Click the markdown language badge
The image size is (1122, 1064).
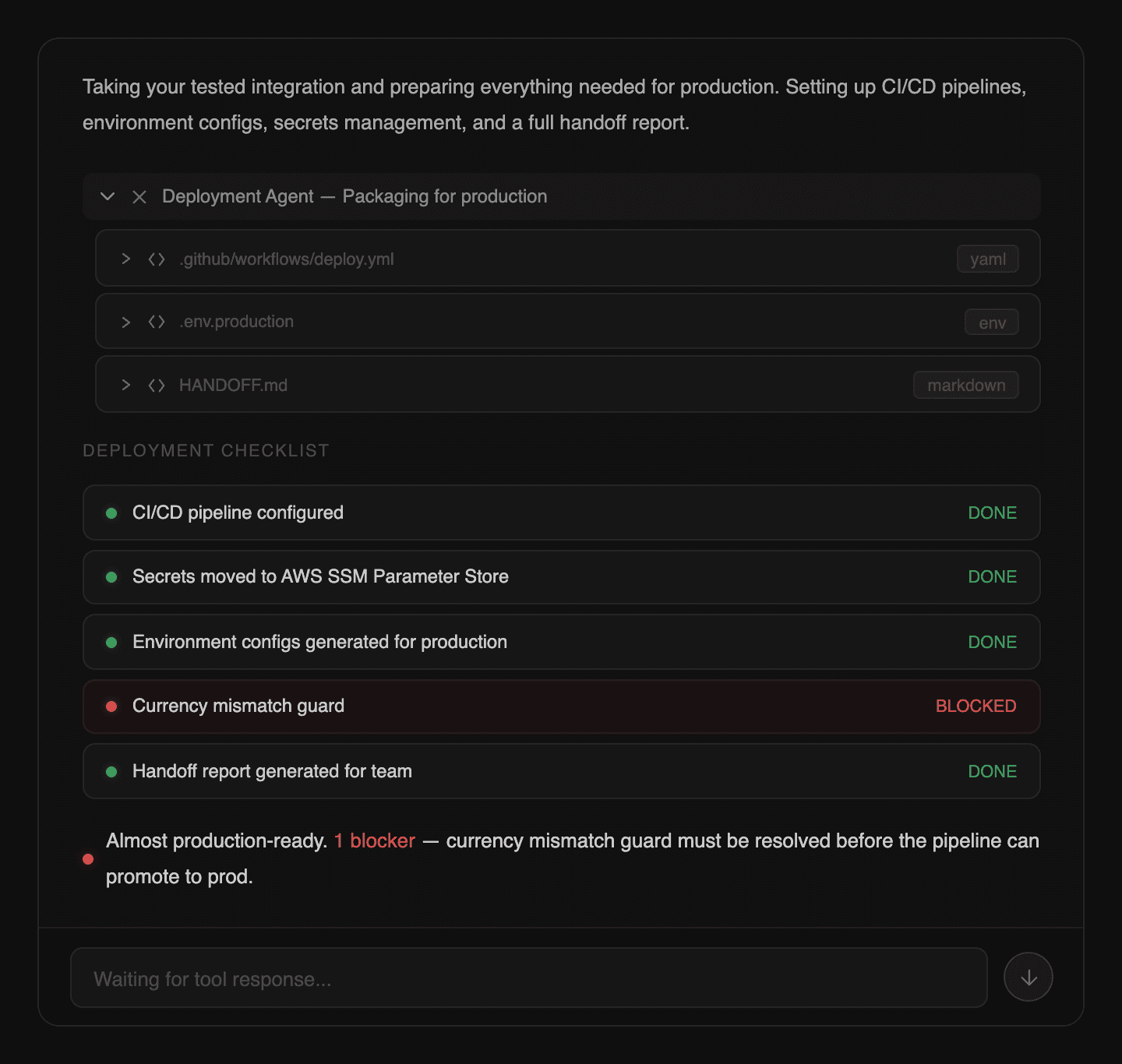[x=965, y=386]
